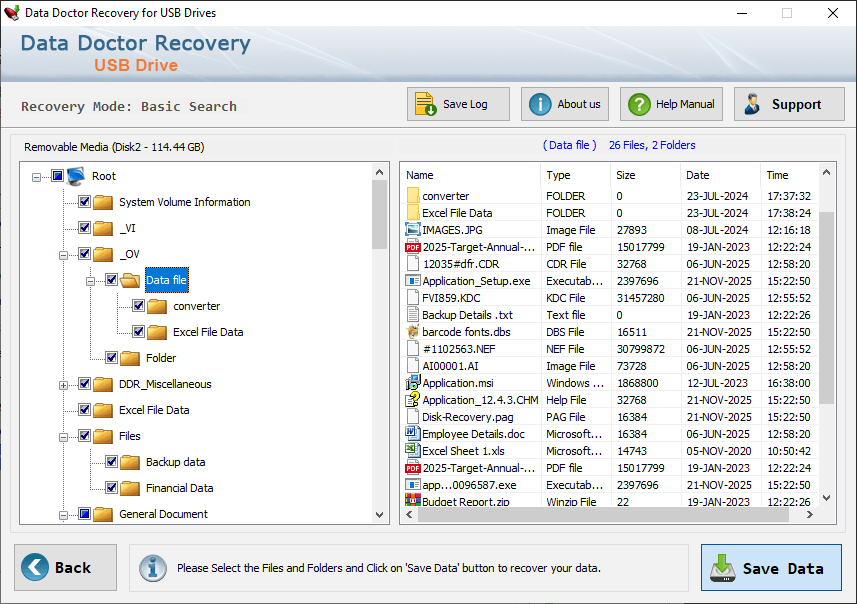
Task: Uncheck the System Volume Information checkbox
Action: click(84, 201)
